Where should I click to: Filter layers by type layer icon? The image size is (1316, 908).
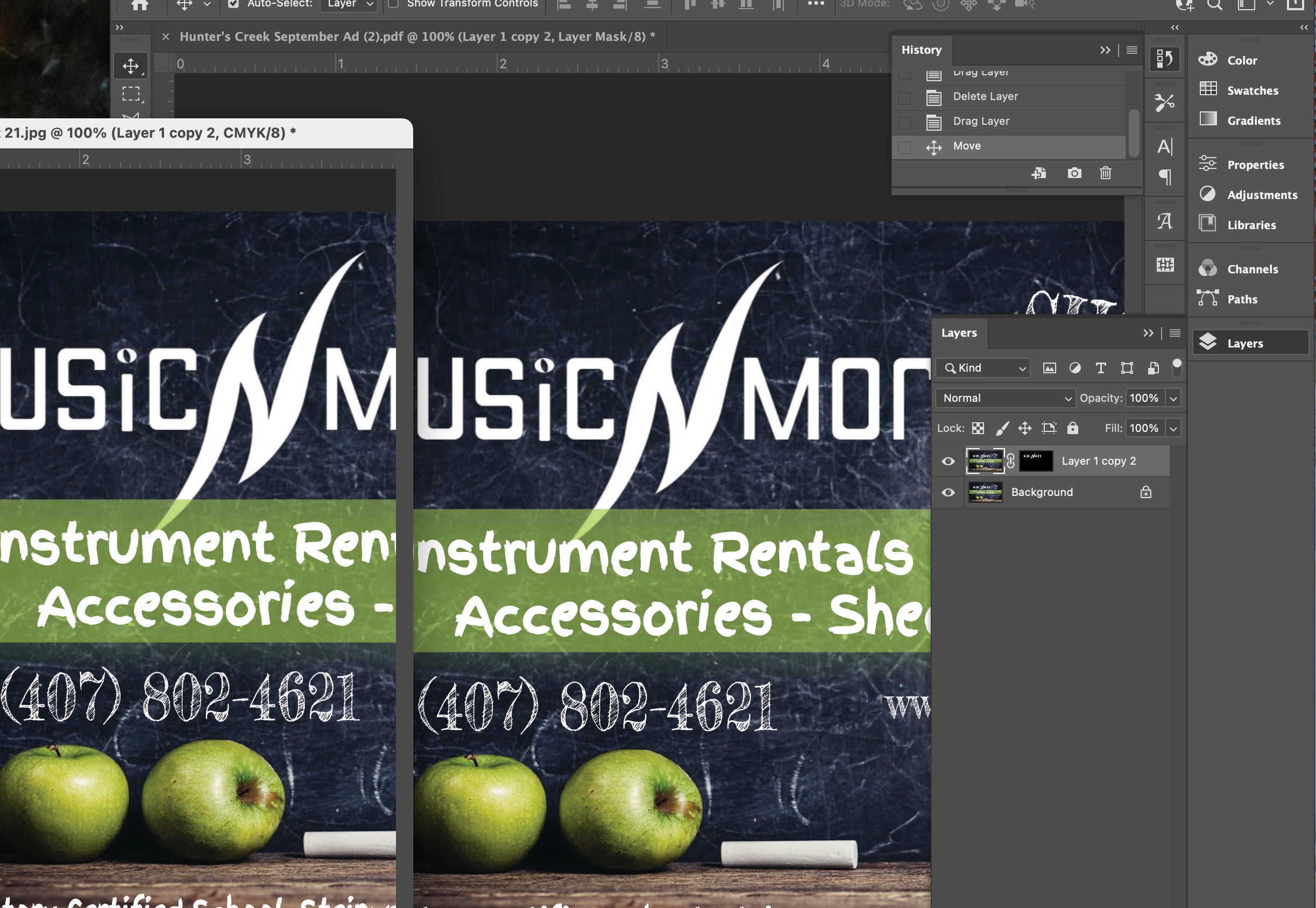point(1100,368)
